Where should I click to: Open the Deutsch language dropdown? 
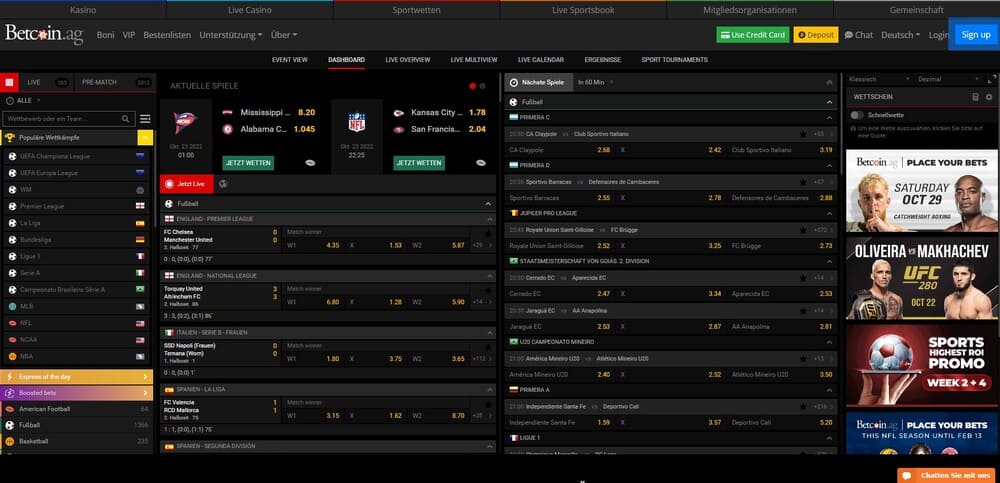pos(900,35)
